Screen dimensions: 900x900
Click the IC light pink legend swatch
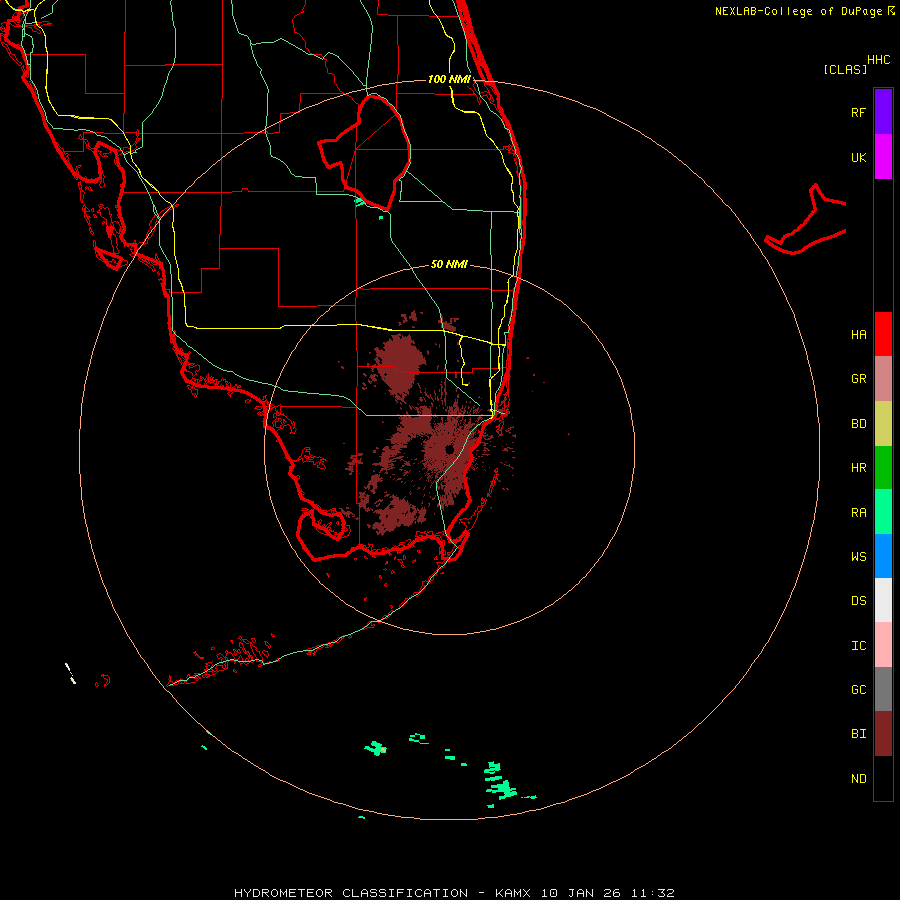pyautogui.click(x=883, y=645)
